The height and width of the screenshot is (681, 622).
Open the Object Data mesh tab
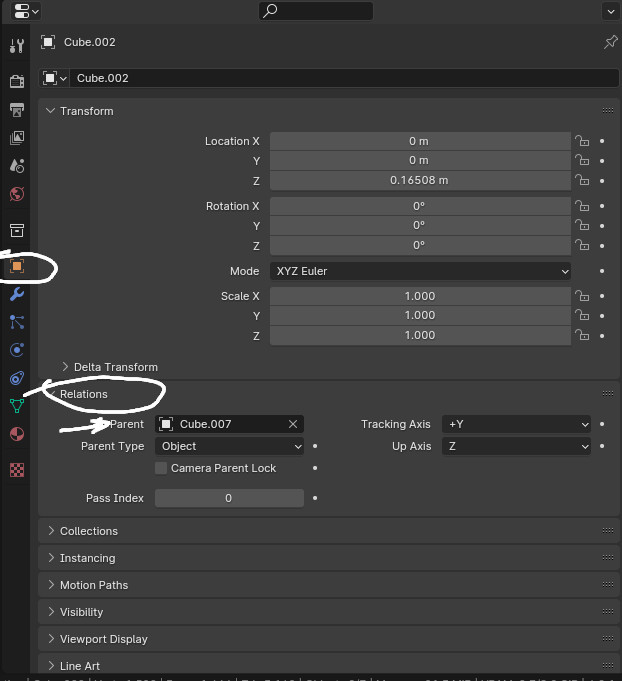coord(17,406)
